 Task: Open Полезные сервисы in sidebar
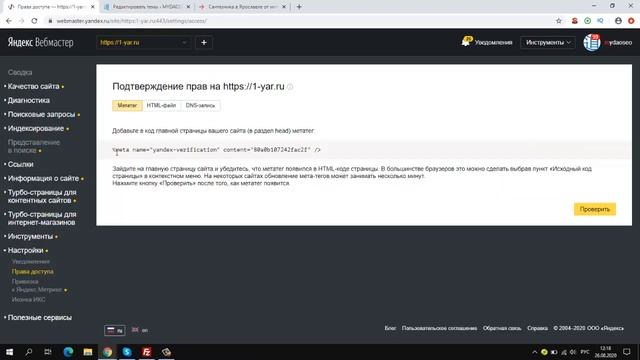tap(40, 318)
